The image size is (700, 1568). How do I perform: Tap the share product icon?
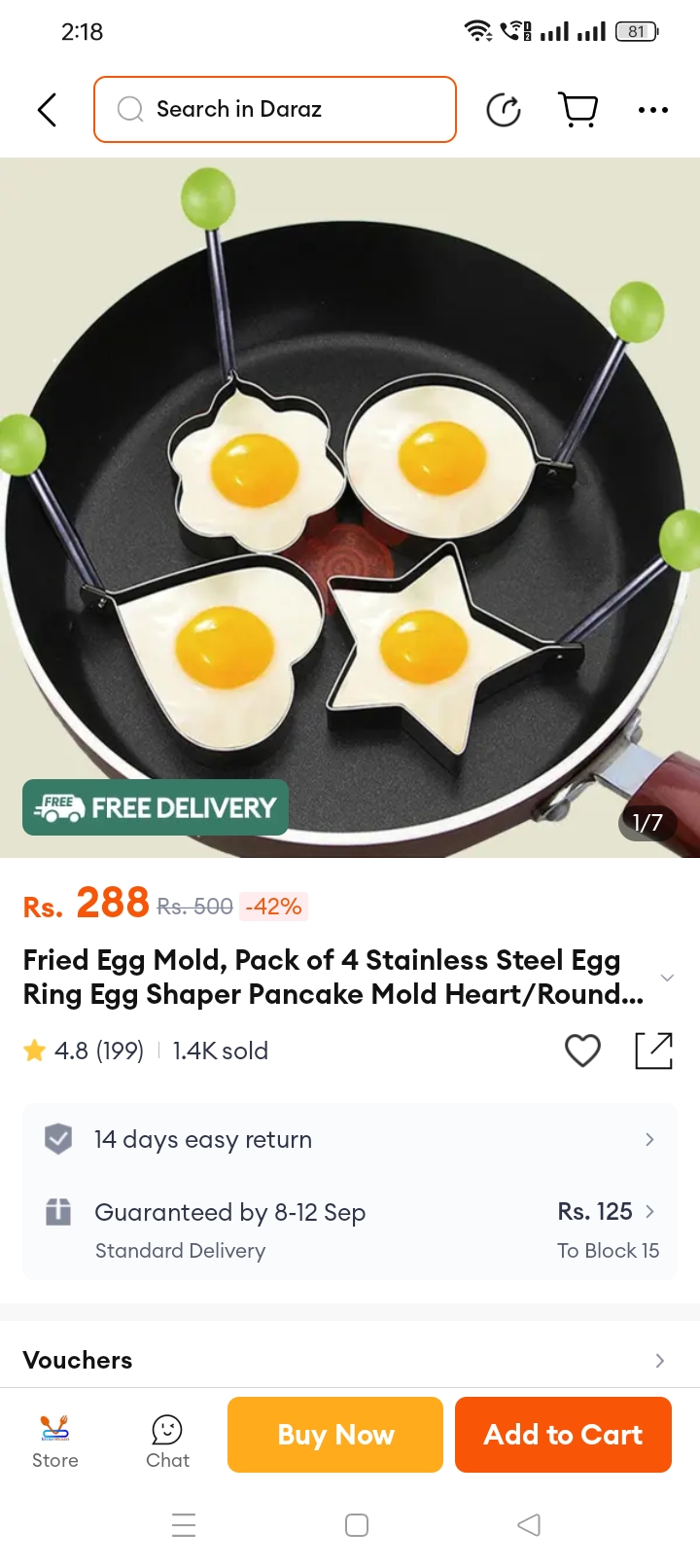pyautogui.click(x=653, y=1051)
